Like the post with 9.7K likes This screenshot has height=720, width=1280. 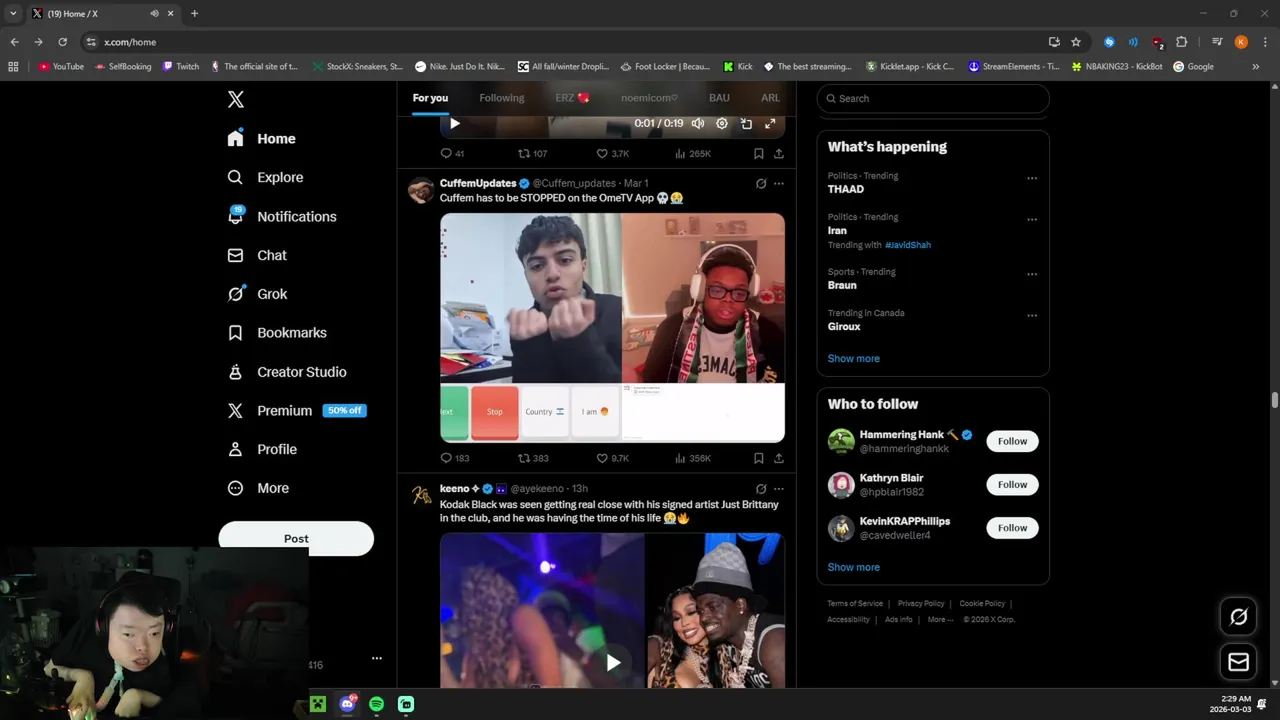coord(613,458)
